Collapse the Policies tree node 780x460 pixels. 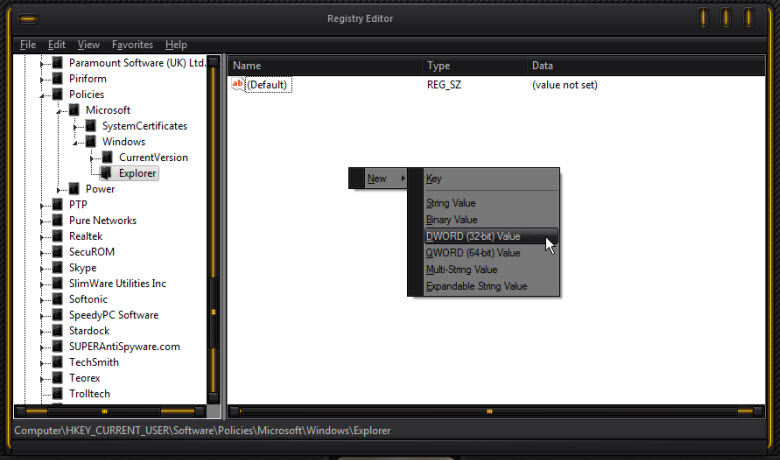point(42,95)
